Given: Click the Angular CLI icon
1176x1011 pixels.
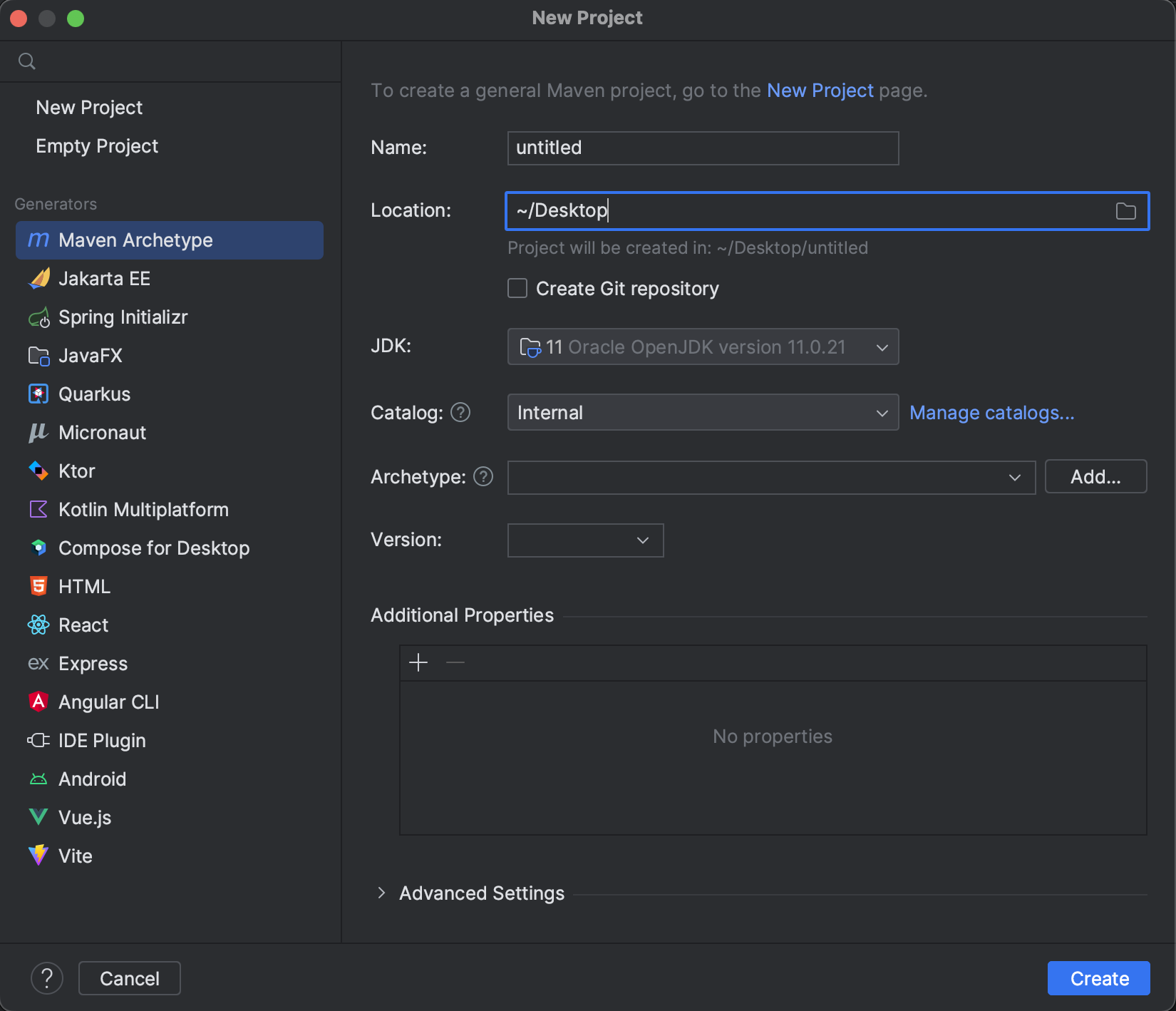Looking at the screenshot, I should (38, 702).
